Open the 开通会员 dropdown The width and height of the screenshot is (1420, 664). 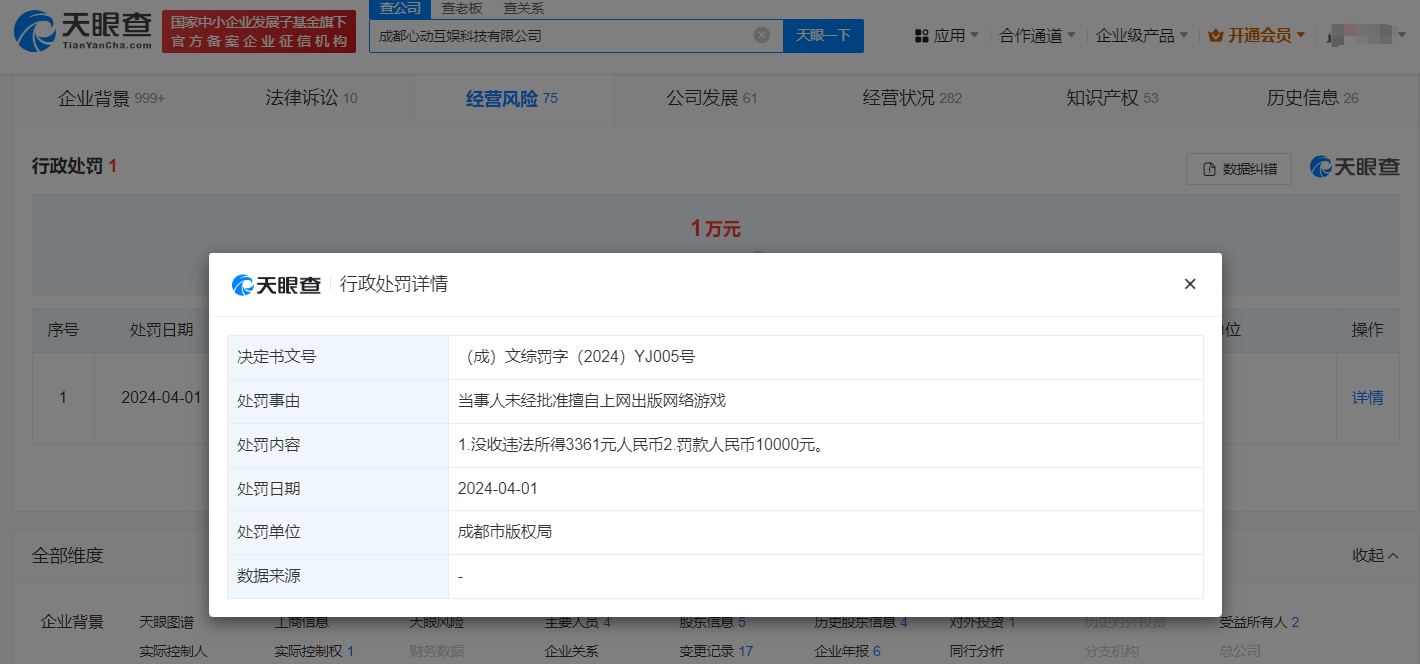click(1257, 35)
